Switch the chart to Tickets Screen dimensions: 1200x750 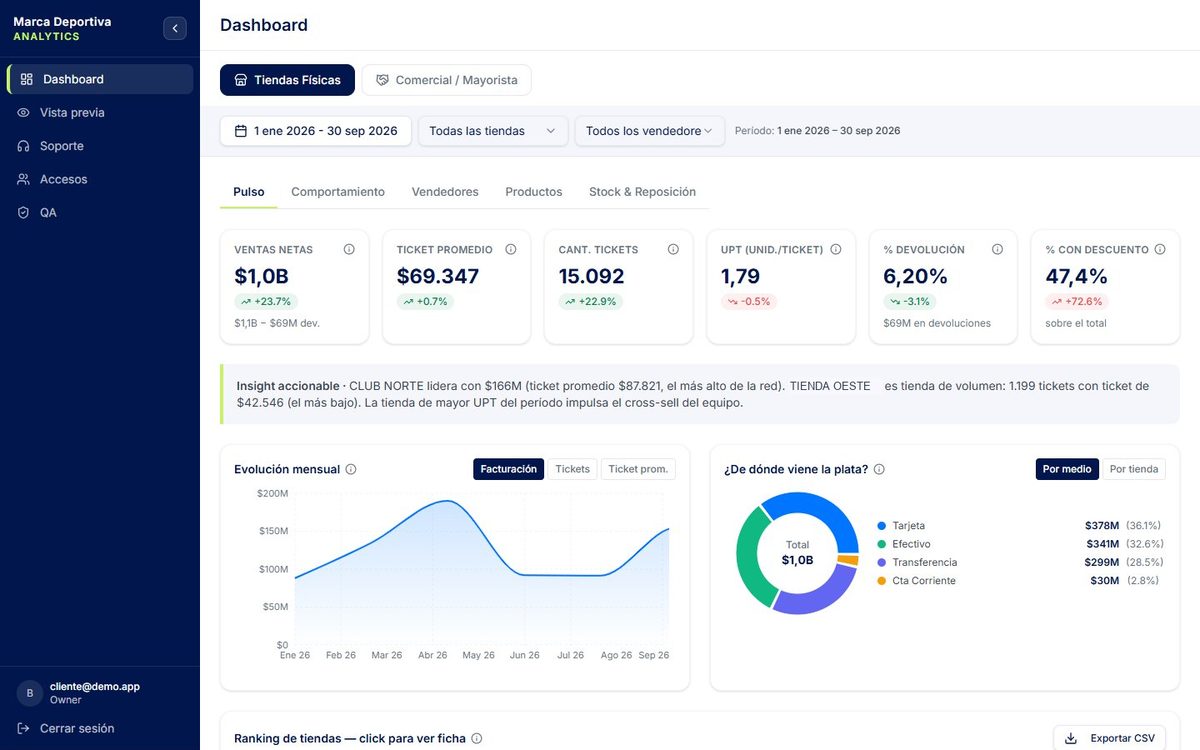tap(573, 469)
